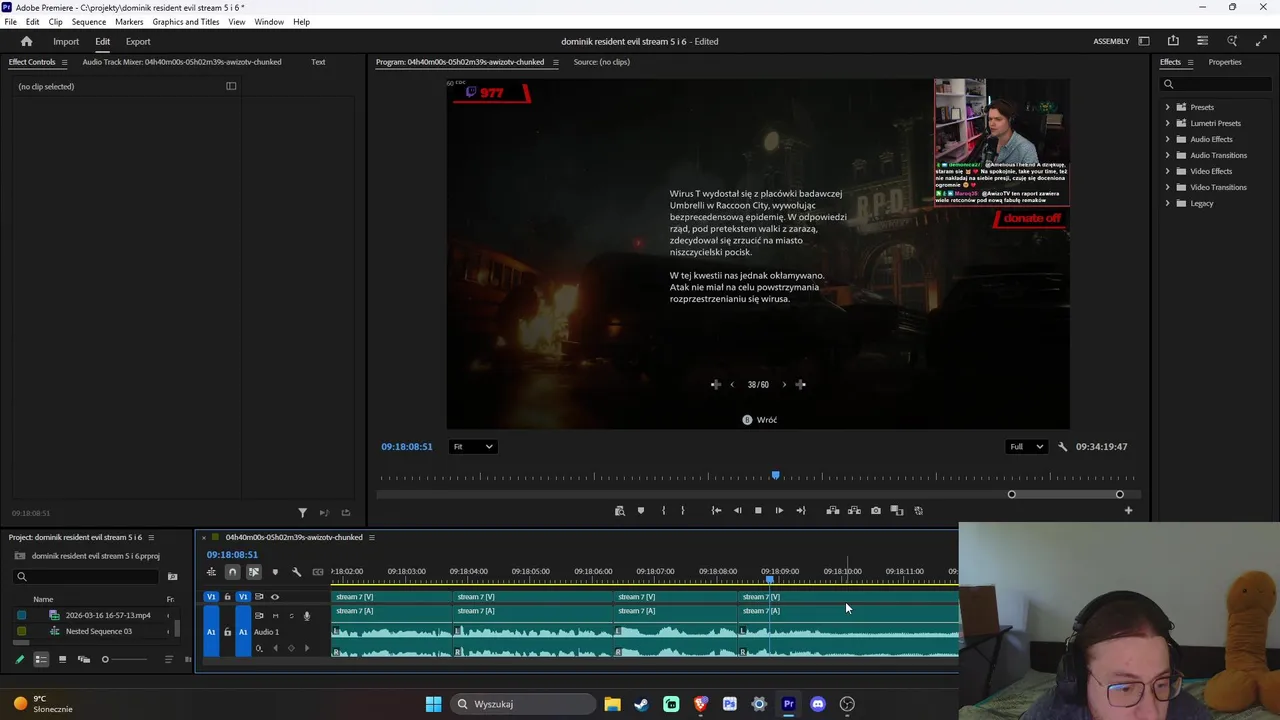Stop playback in the Program Monitor

(x=758, y=511)
